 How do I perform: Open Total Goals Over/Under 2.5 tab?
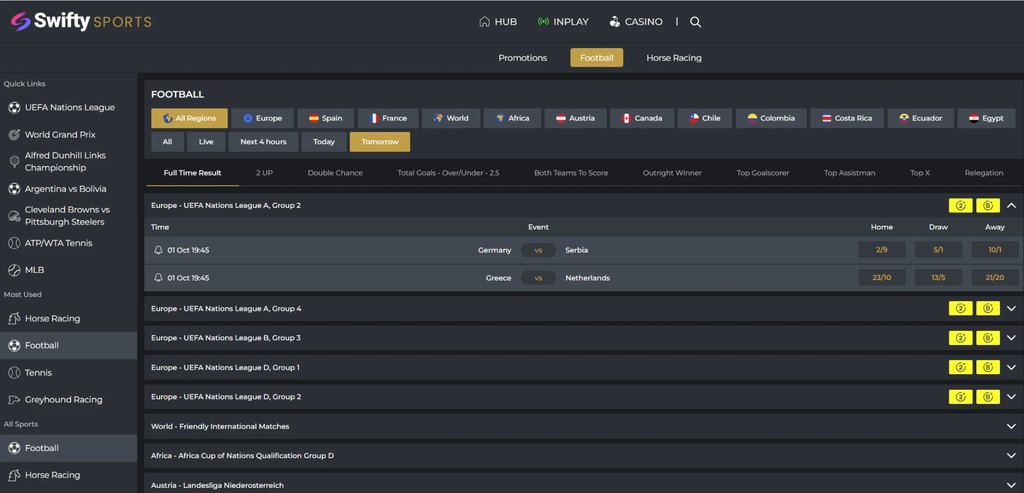tap(448, 173)
